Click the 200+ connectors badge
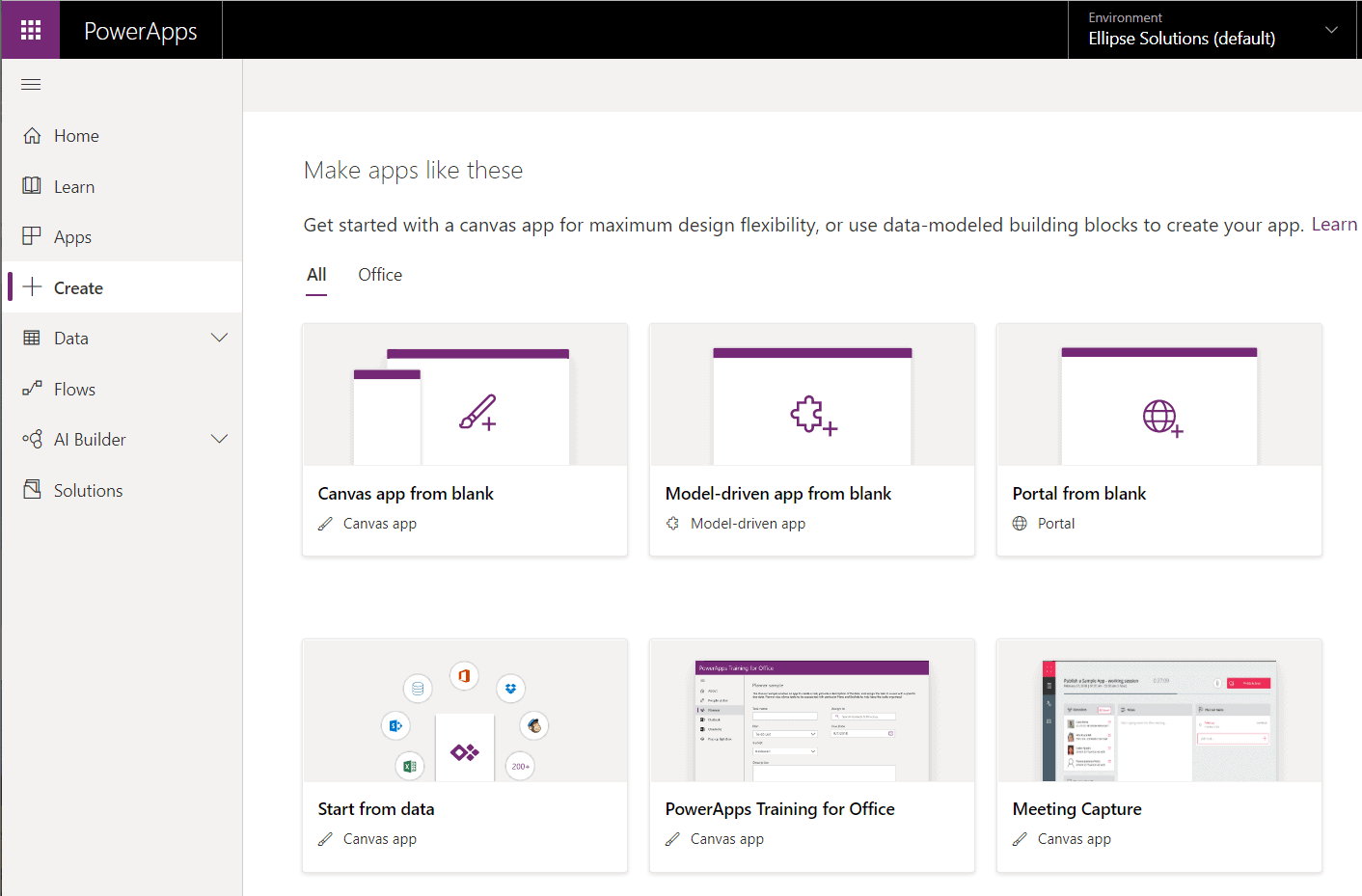1362x896 pixels. 520,766
